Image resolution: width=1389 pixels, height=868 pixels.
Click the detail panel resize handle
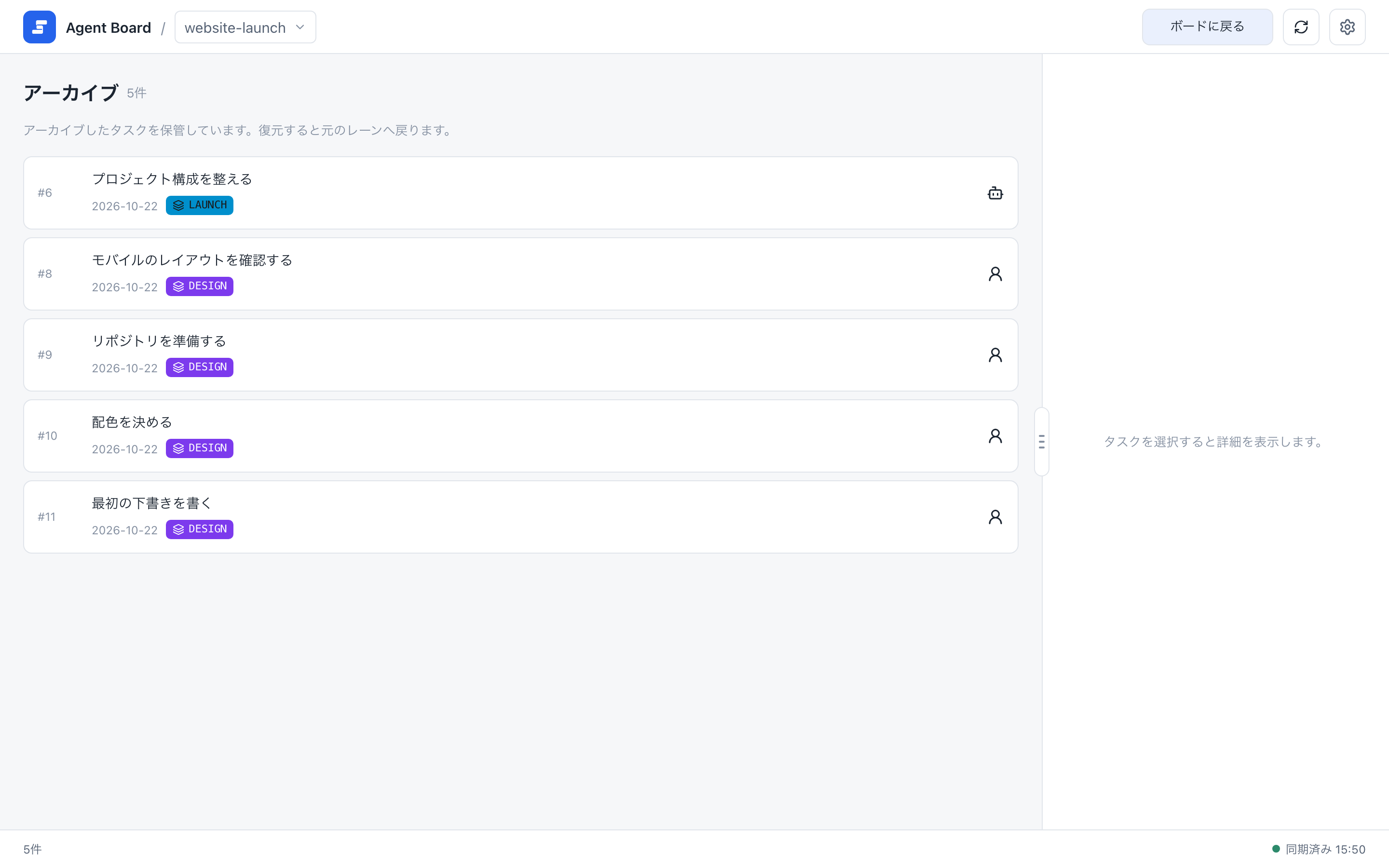[1042, 441]
